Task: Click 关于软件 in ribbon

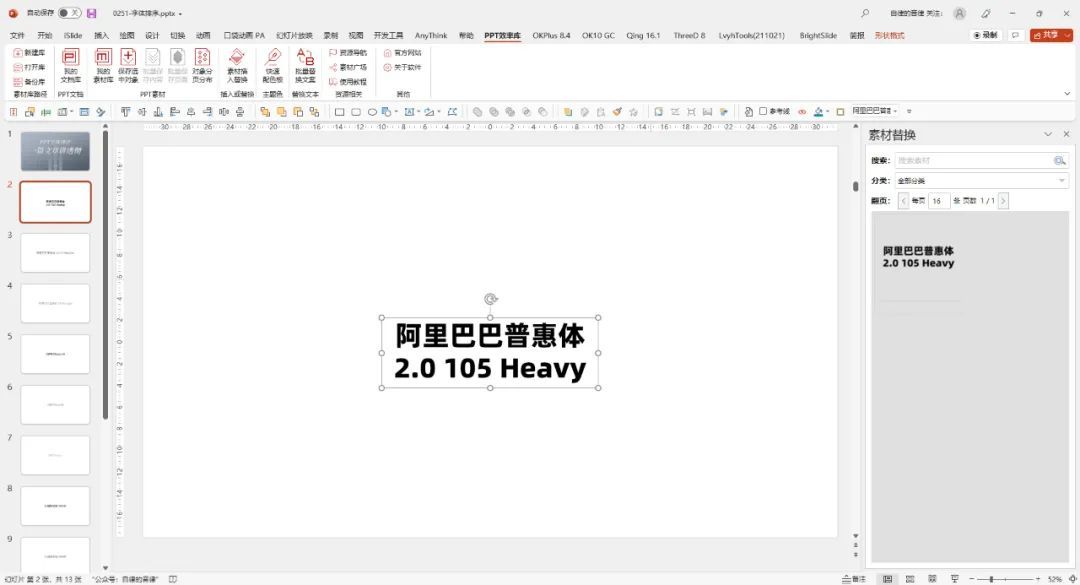Action: (x=402, y=67)
